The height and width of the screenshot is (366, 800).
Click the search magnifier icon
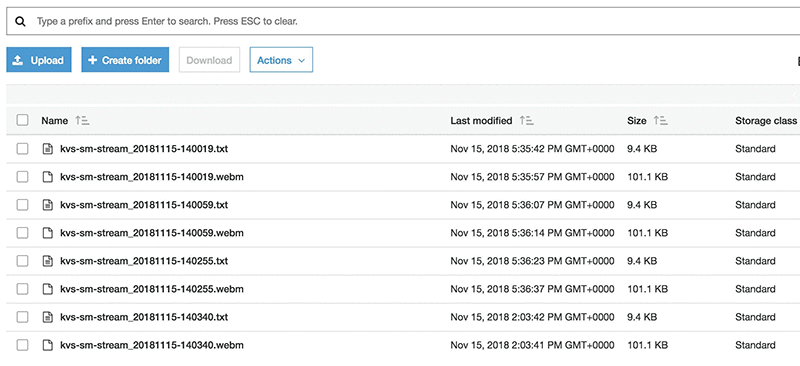[20, 21]
